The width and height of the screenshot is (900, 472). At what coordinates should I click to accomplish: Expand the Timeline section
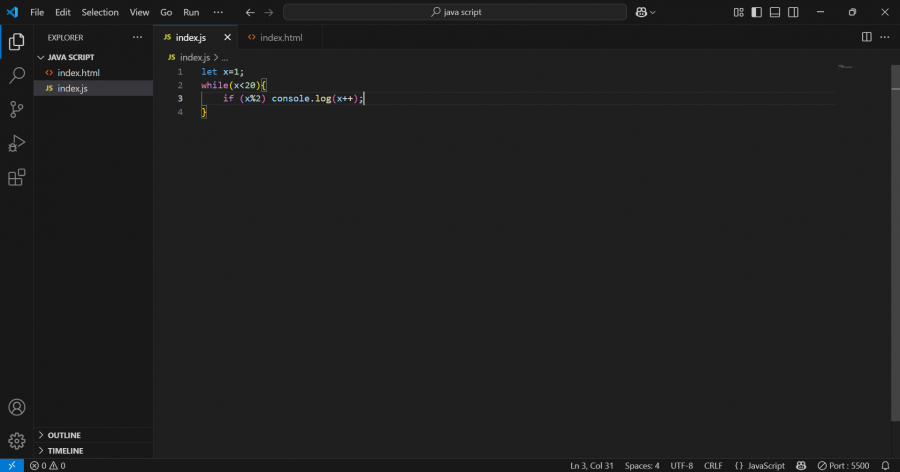click(x=65, y=451)
